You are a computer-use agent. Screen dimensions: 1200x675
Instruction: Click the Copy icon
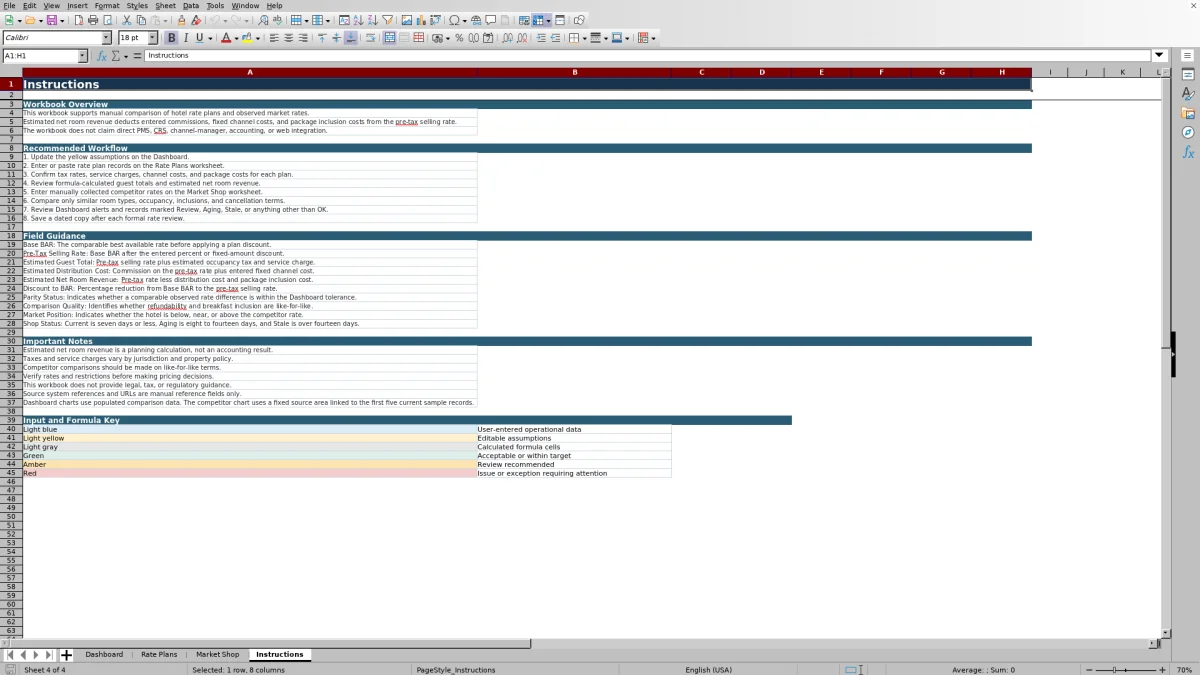pyautogui.click(x=141, y=20)
